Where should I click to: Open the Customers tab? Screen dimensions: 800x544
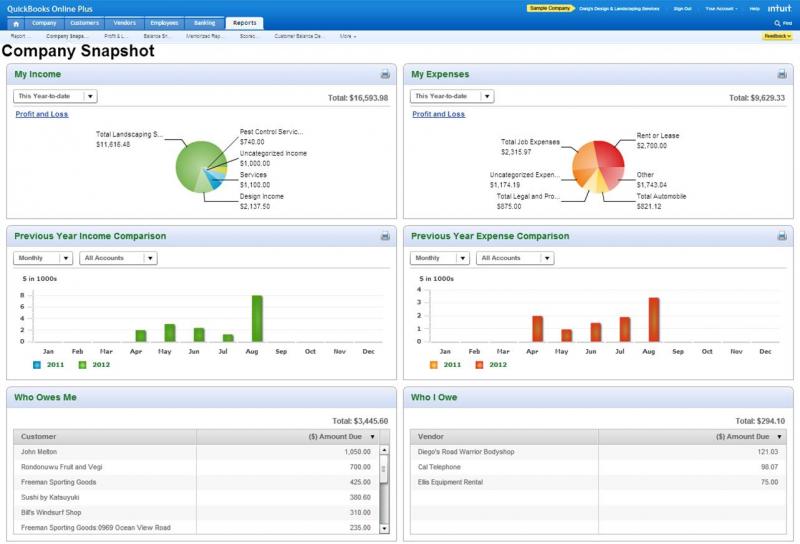[84, 23]
